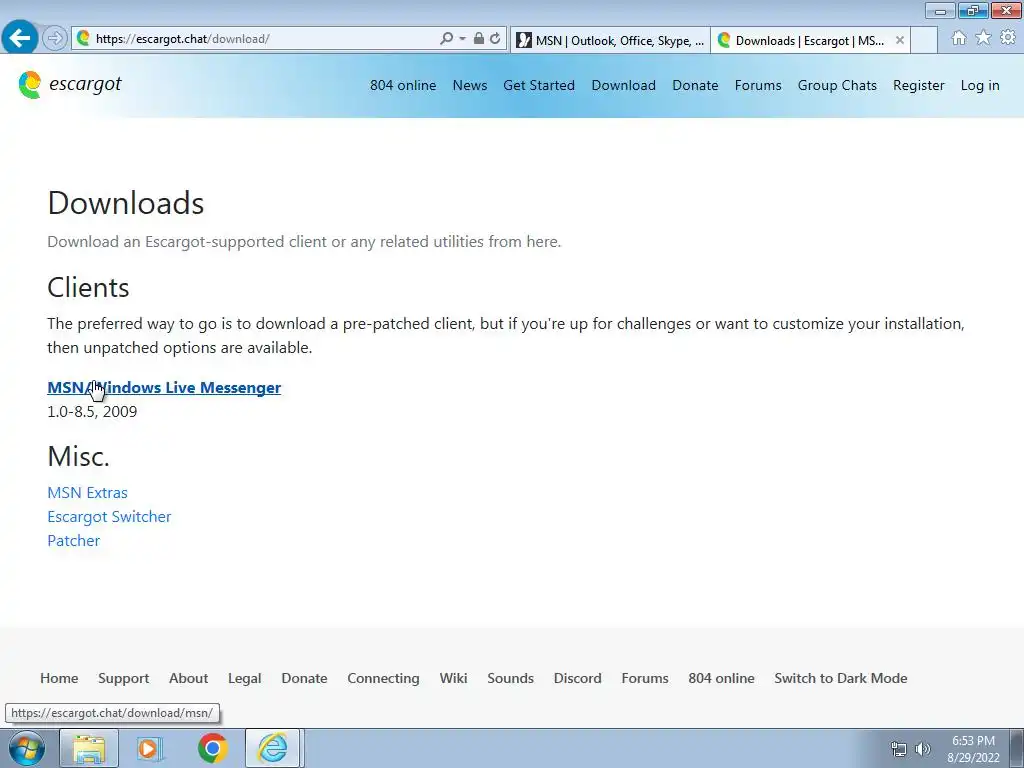This screenshot has width=1024, height=768.
Task: Close the Downloads Escargot tab
Action: (899, 40)
